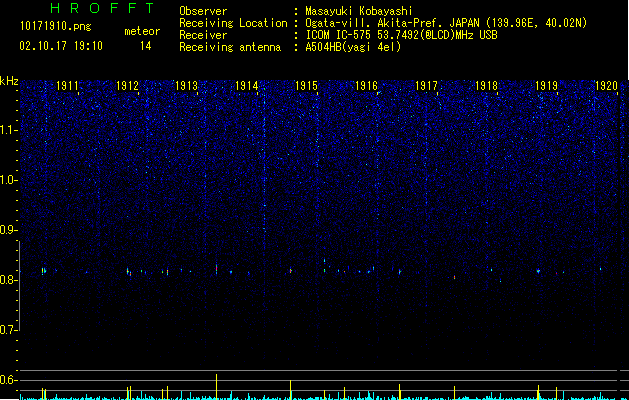Click the meteor count value 14

point(145,46)
